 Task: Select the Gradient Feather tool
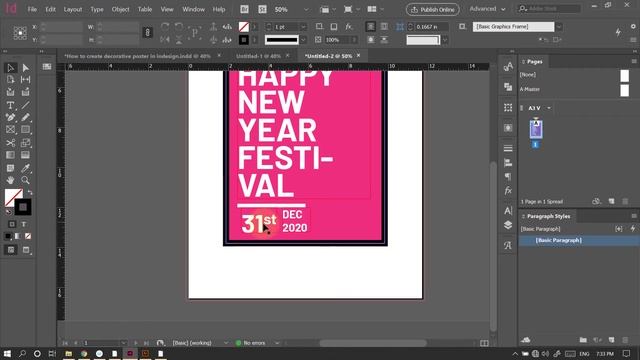click(25, 155)
